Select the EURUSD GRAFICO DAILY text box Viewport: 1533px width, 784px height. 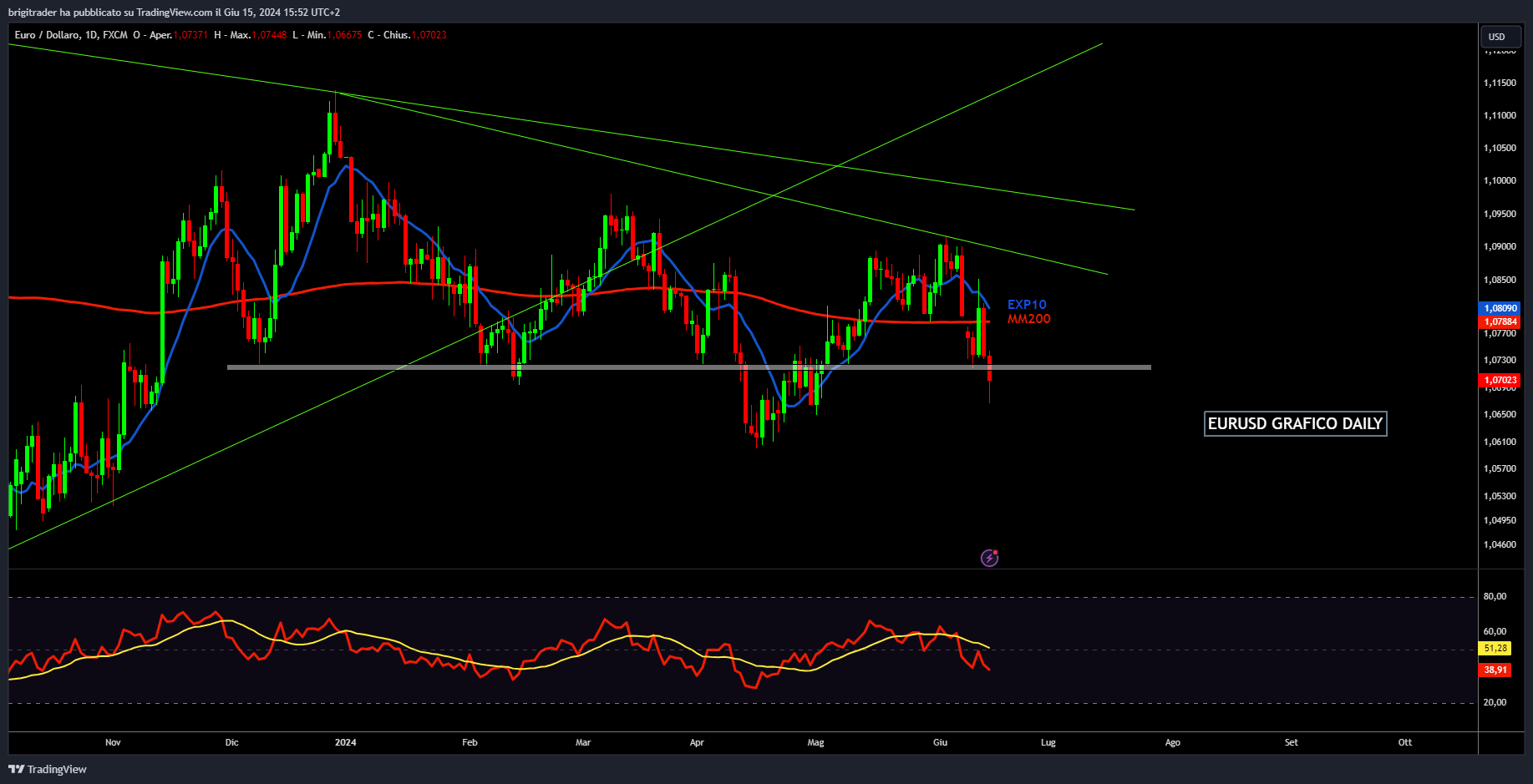(x=1295, y=424)
